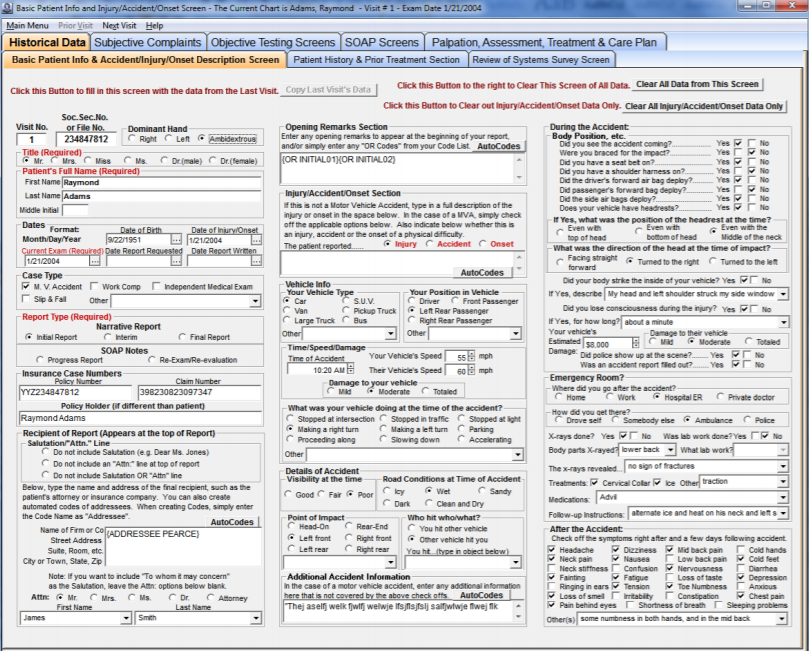Open the Date of Birth calendar picker

coord(176,240)
